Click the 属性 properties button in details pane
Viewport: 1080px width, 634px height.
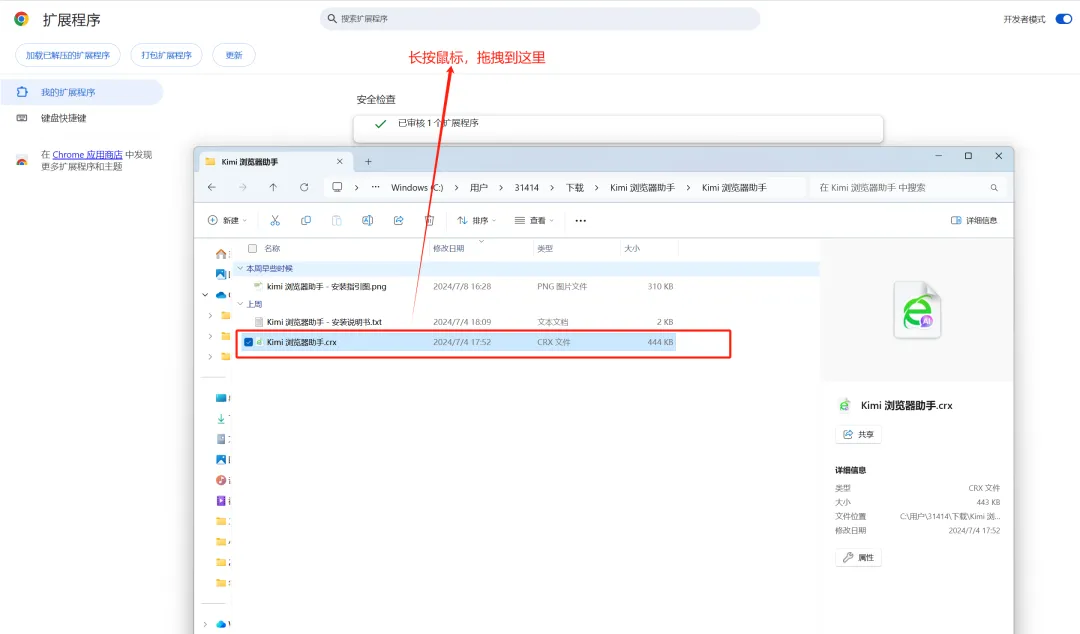[x=858, y=557]
